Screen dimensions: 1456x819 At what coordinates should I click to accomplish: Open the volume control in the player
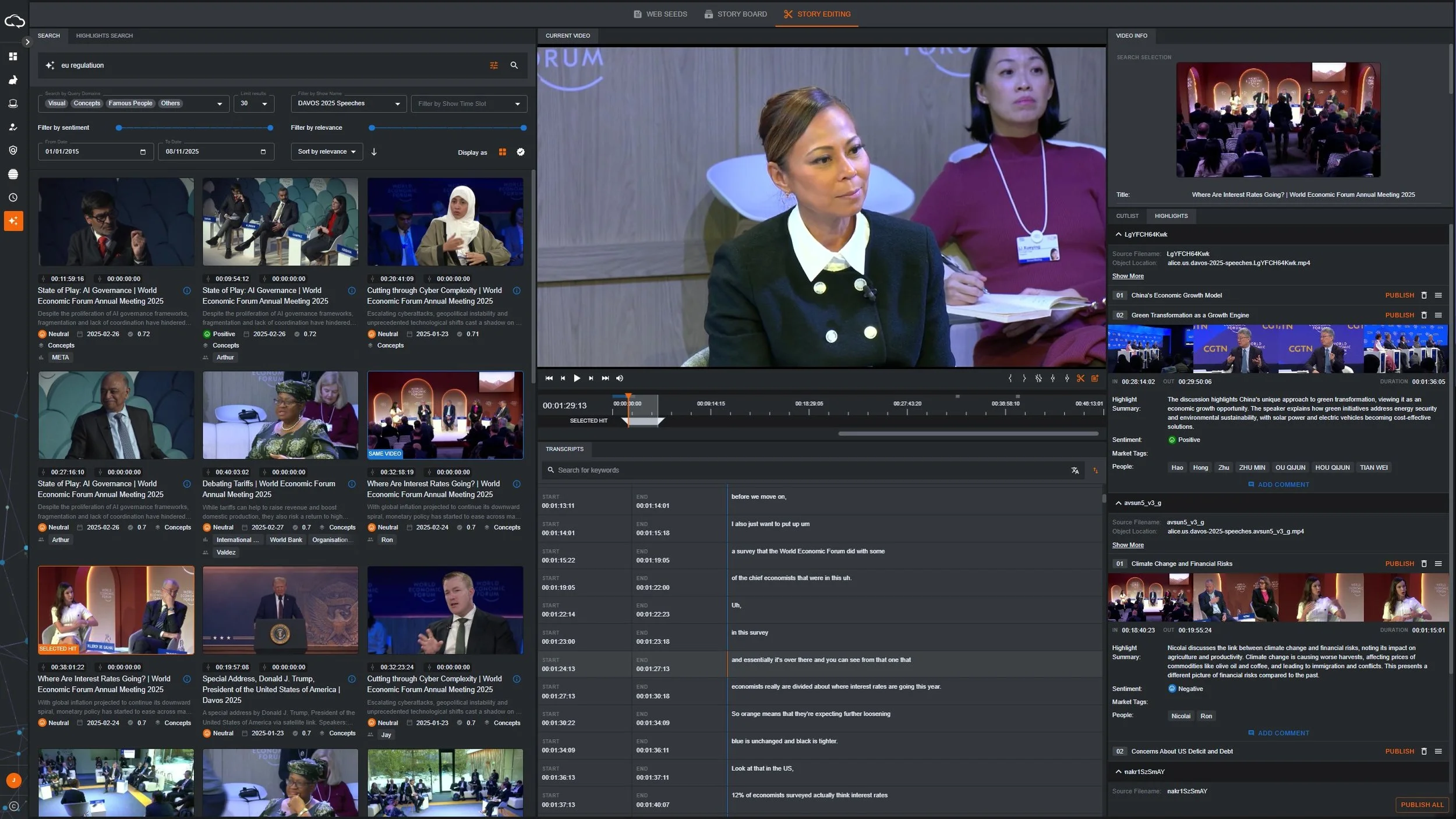click(619, 378)
